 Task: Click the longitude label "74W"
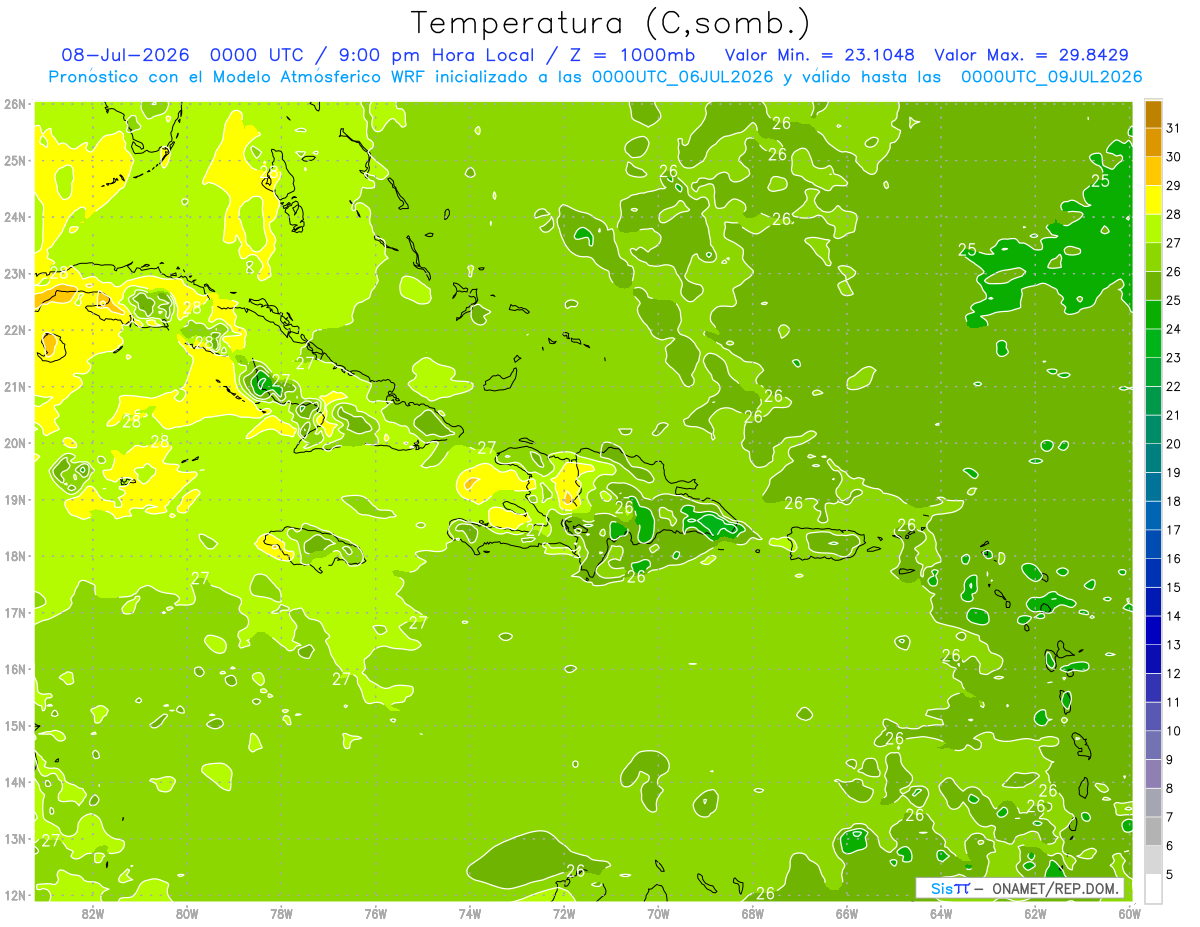tap(470, 913)
